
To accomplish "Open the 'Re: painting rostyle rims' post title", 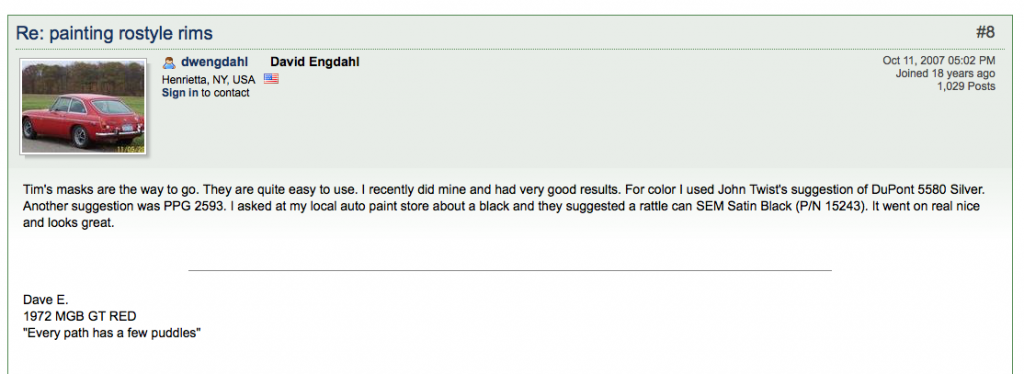I will 114,33.
